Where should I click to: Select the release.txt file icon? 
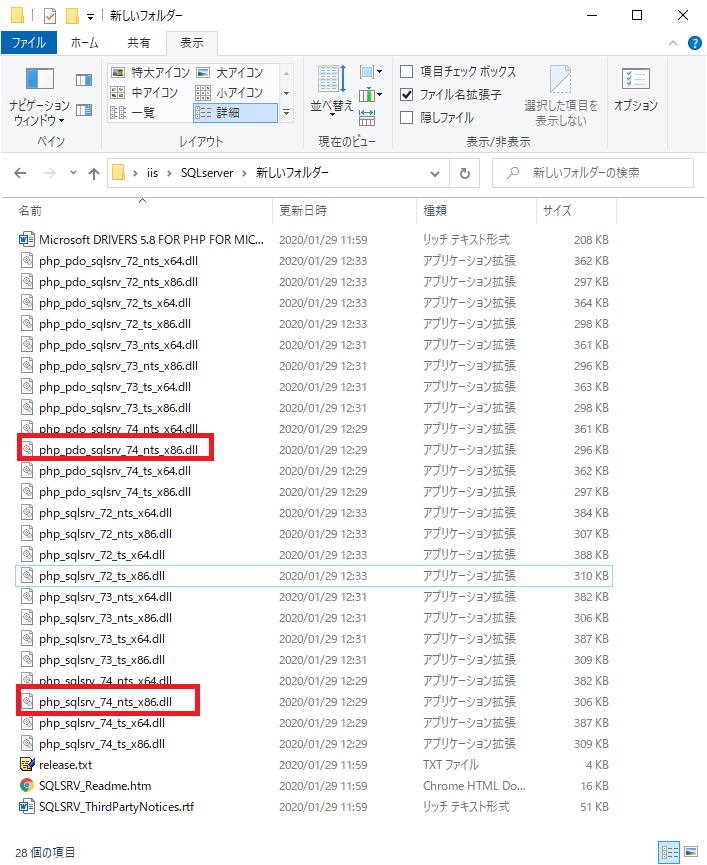[x=27, y=764]
